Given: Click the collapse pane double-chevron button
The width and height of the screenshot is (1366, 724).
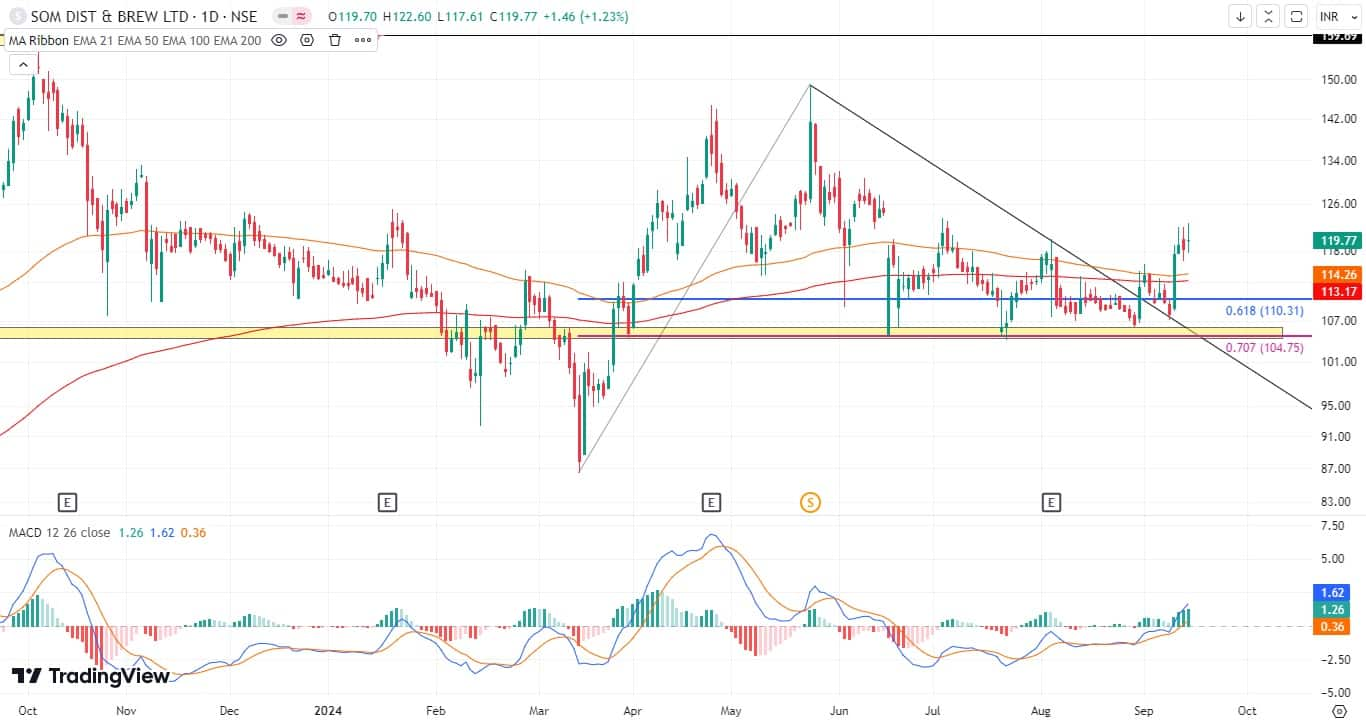Looking at the screenshot, I should point(1268,16).
